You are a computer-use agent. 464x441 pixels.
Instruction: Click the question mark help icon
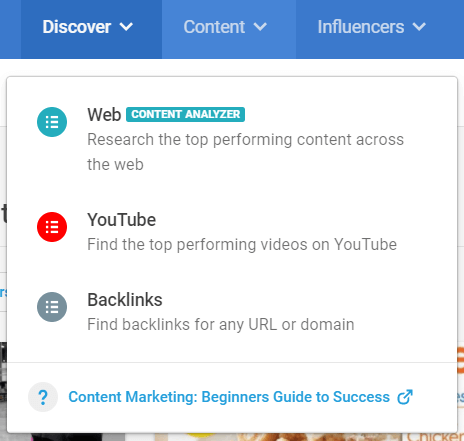pyautogui.click(x=43, y=397)
